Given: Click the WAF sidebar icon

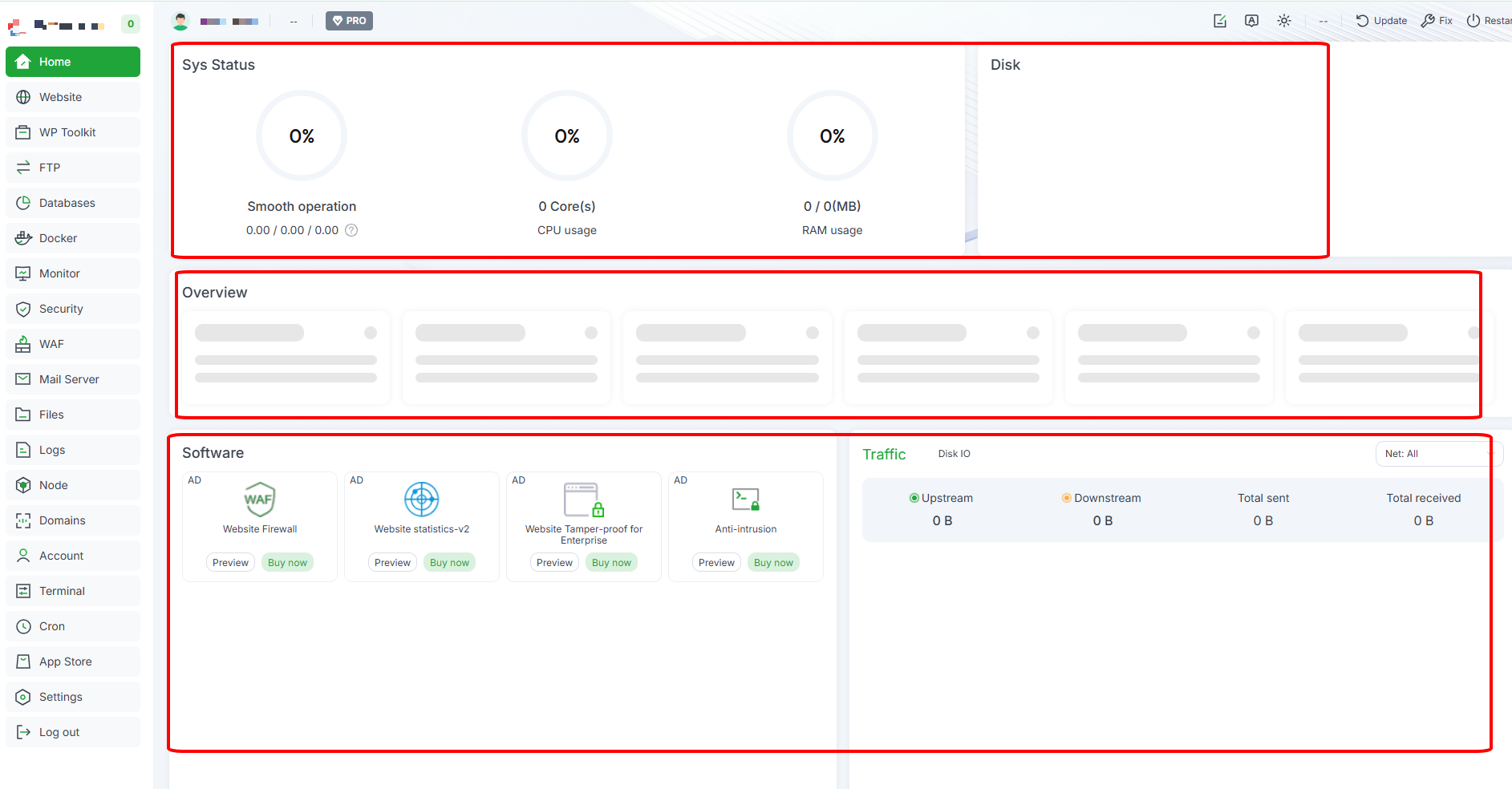Looking at the screenshot, I should 23,344.
